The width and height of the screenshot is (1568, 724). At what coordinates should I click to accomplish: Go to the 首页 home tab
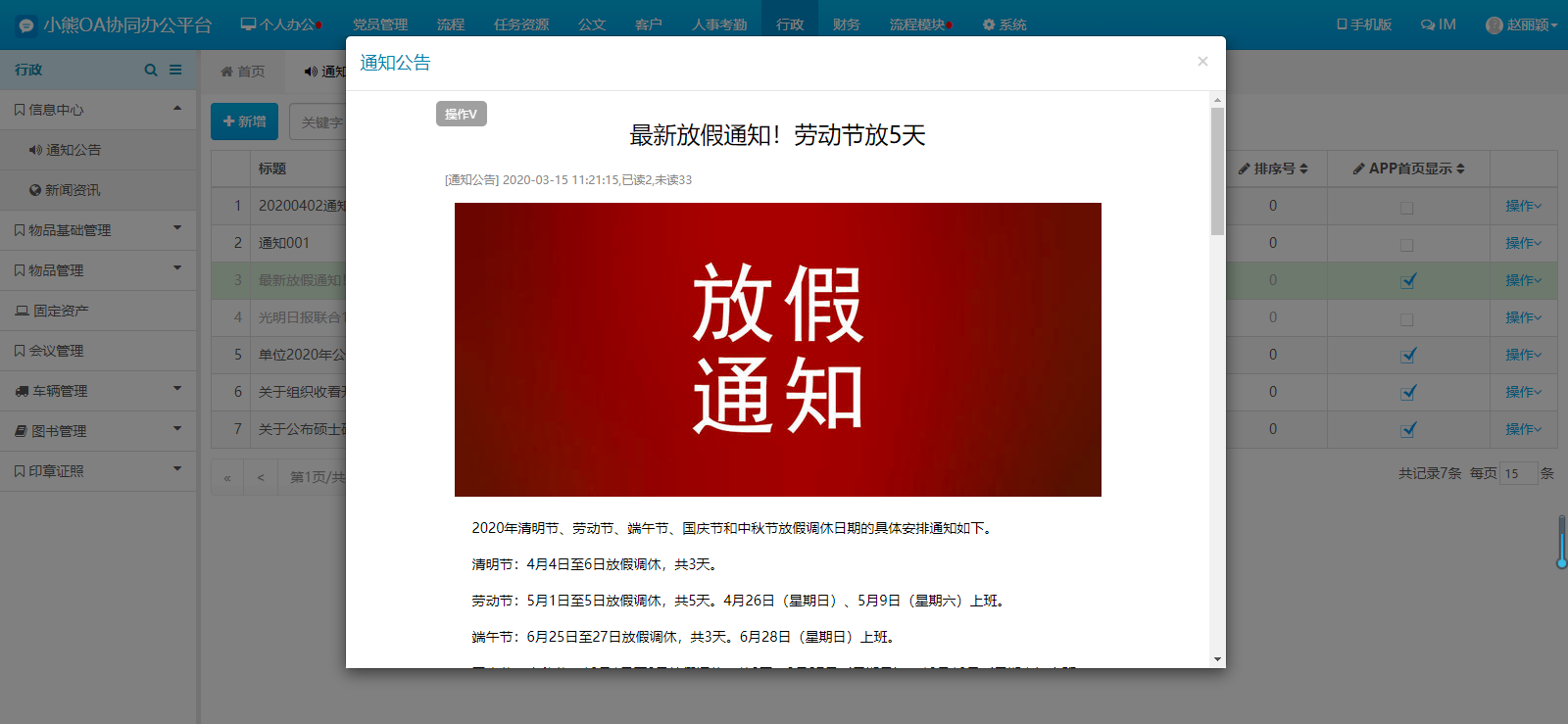(243, 71)
